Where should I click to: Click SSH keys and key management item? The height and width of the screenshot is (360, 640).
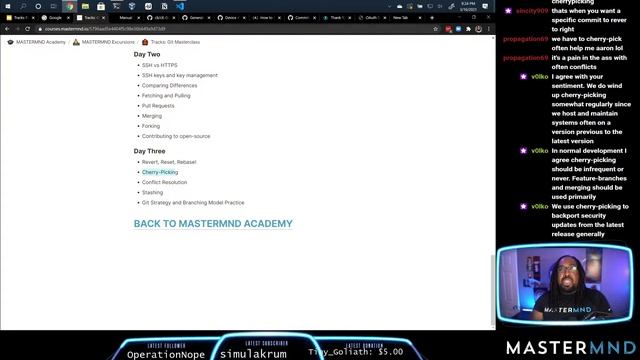[180, 76]
